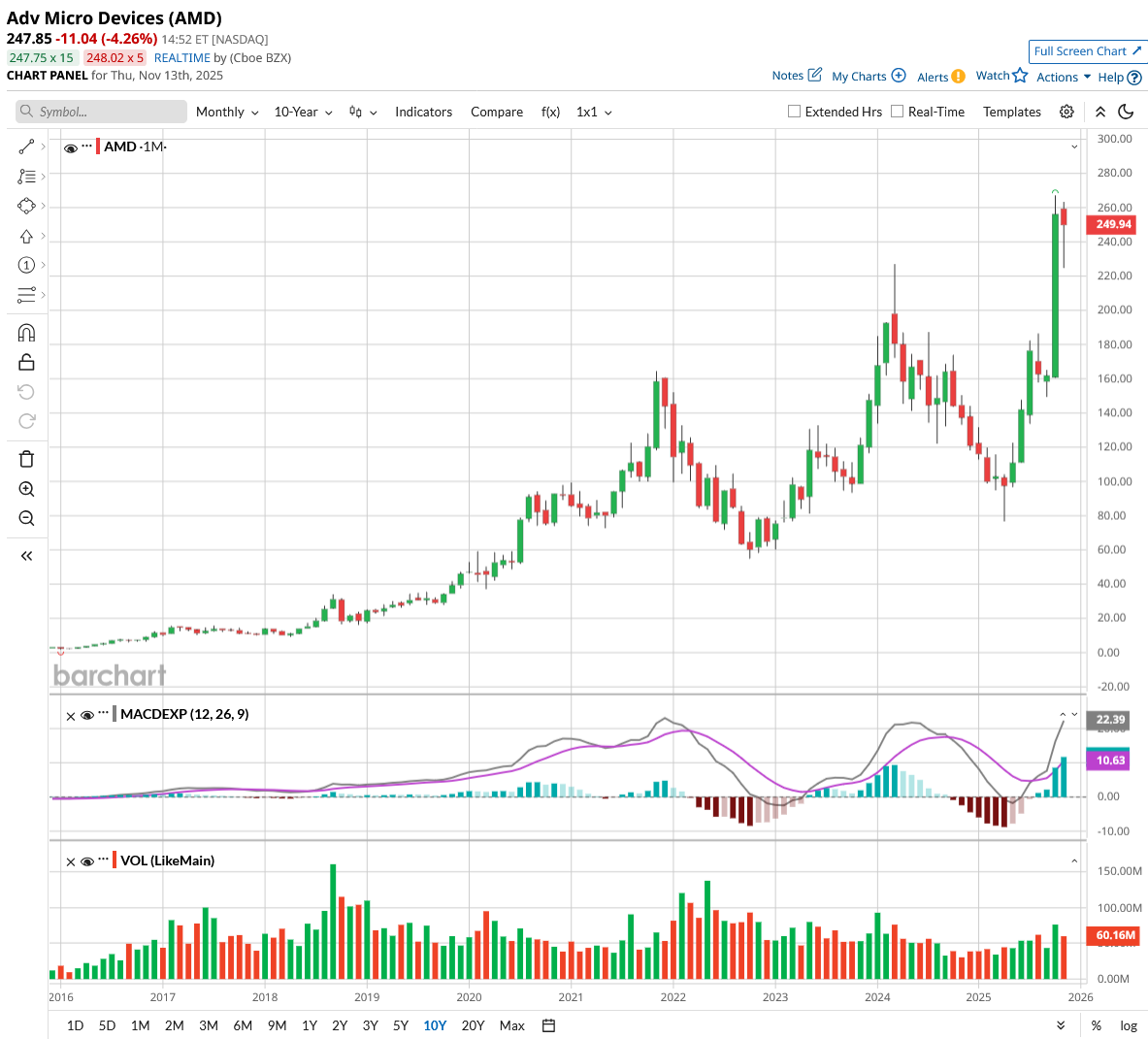
Task: Open MACDEXP settings ellipsis
Action: pyautogui.click(x=103, y=713)
